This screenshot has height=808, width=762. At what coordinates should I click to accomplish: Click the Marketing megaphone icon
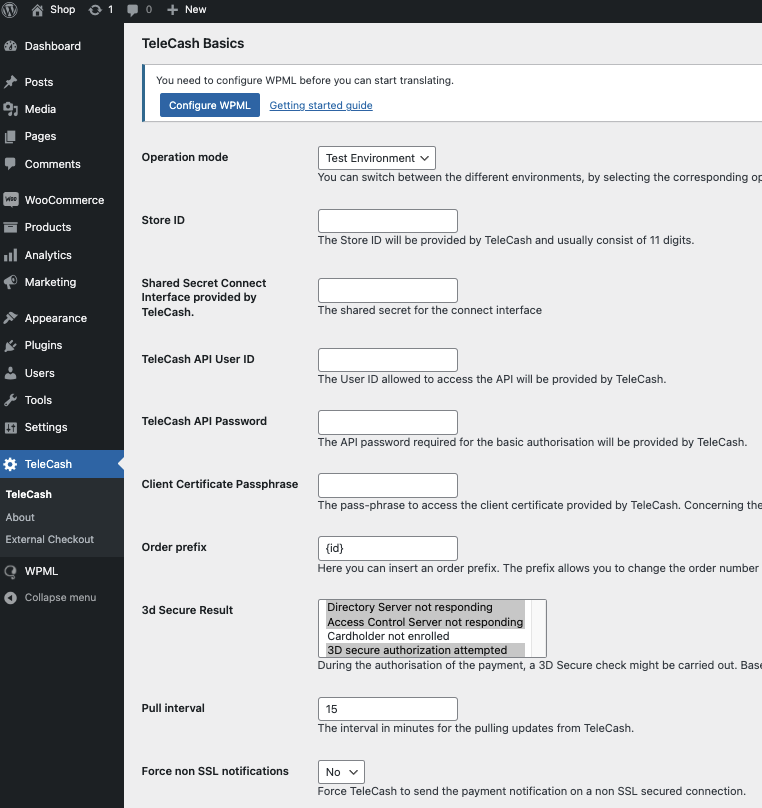[11, 282]
